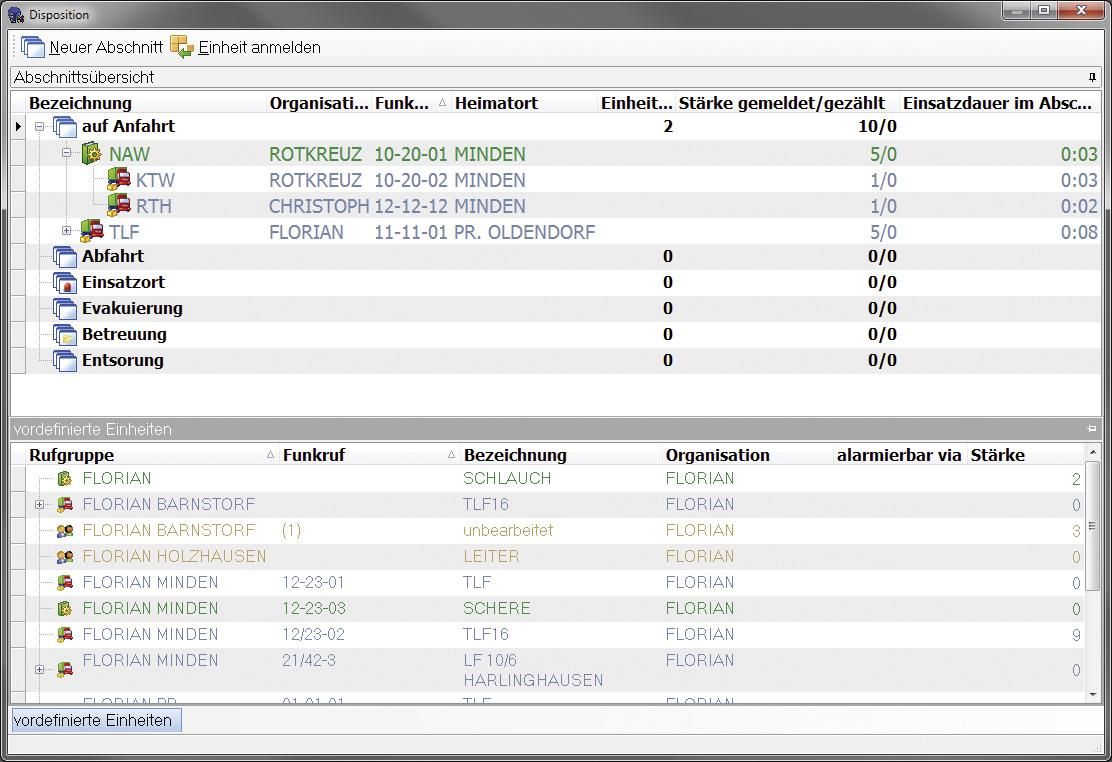Expand the FLORIAN BARNSTORF TLF16 row
1112x762 pixels.
click(x=40, y=504)
